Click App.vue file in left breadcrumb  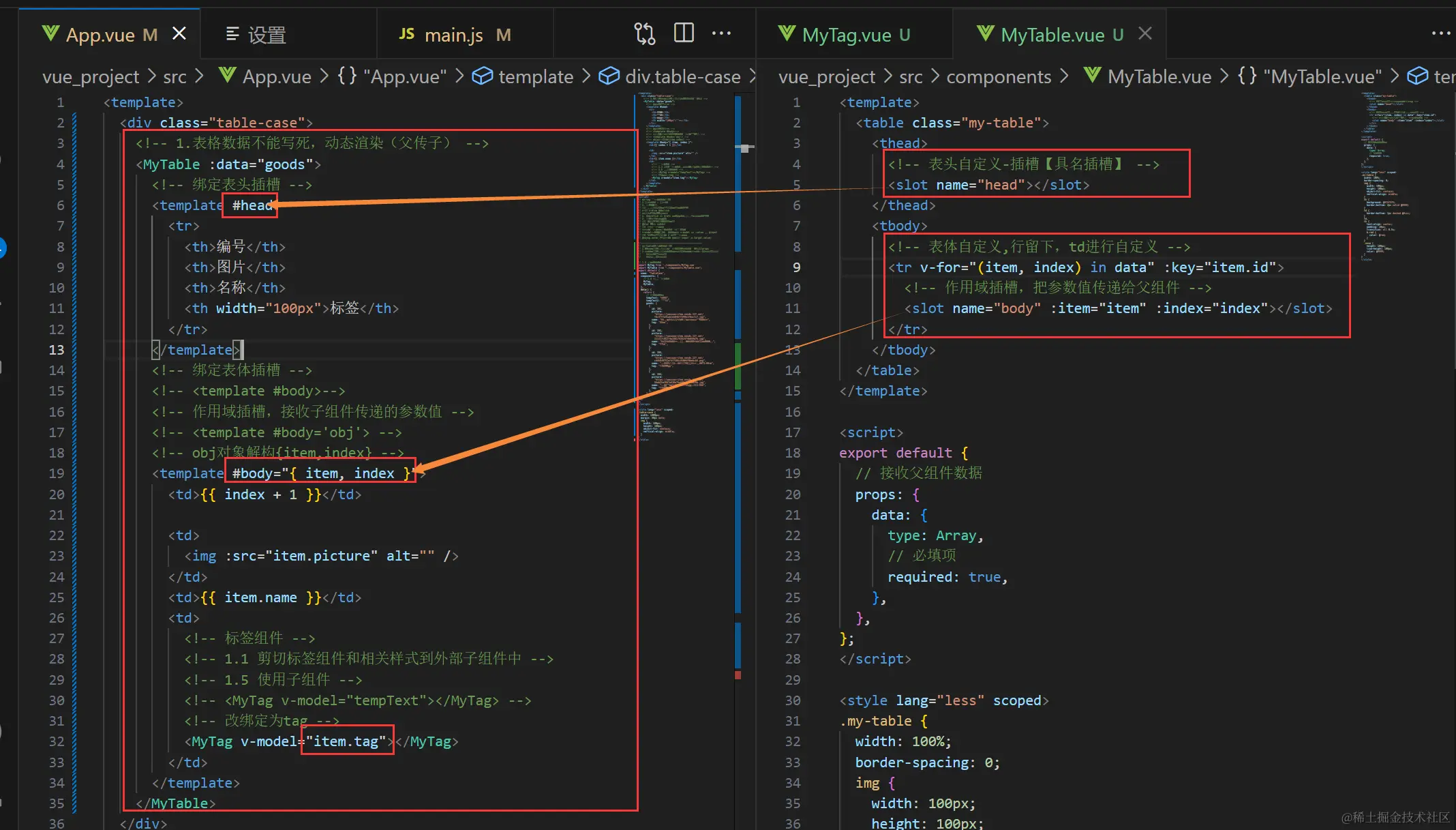click(x=277, y=76)
